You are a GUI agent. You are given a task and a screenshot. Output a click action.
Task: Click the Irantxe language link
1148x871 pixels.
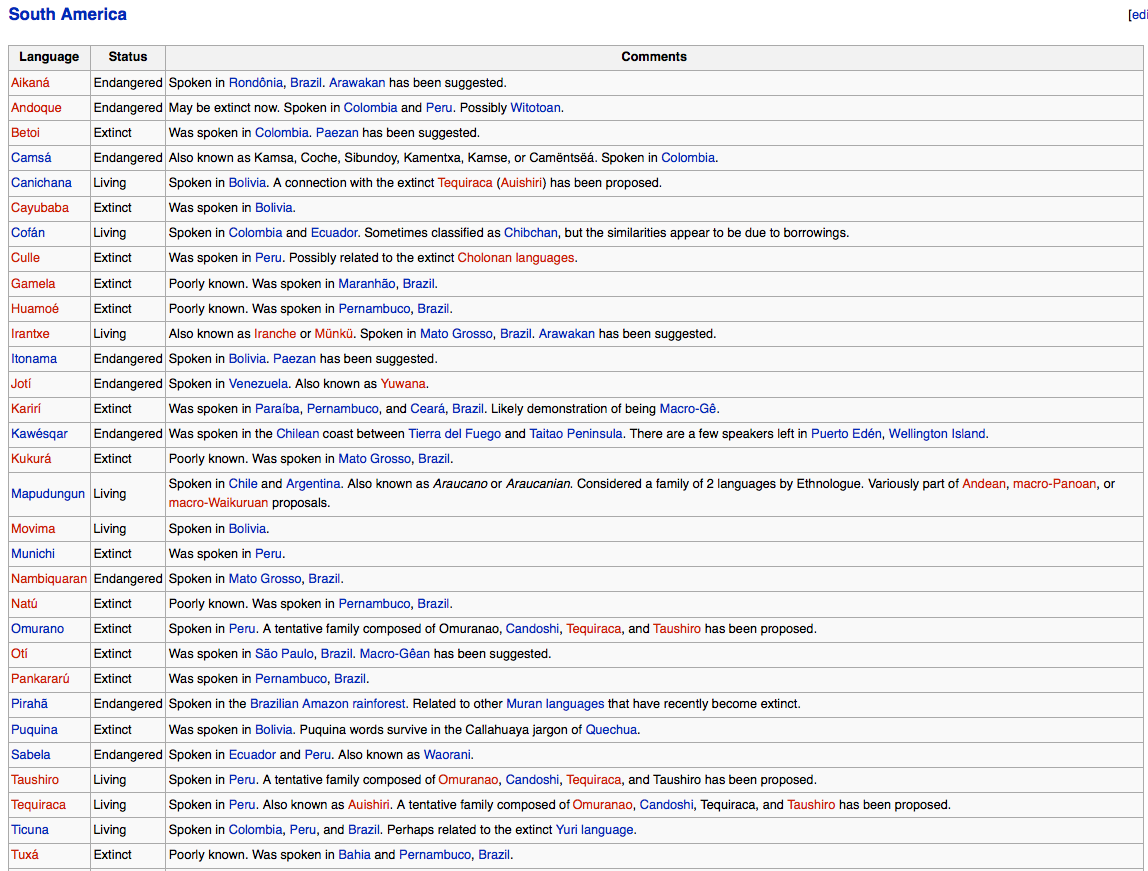pos(30,333)
